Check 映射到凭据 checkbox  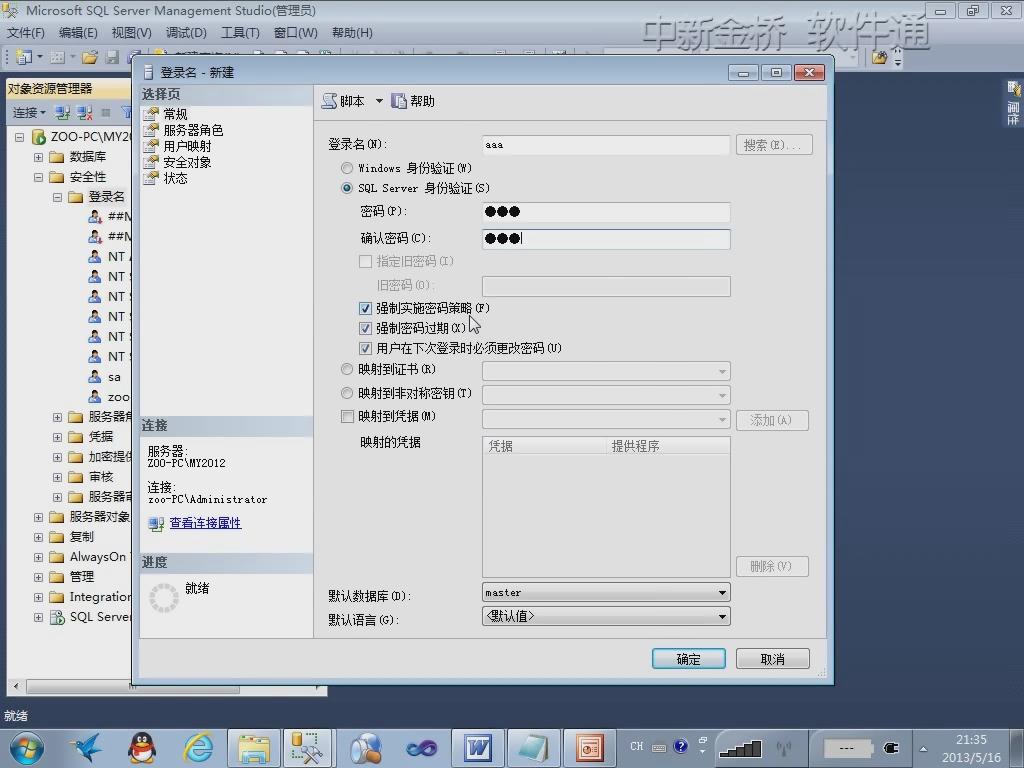347,417
